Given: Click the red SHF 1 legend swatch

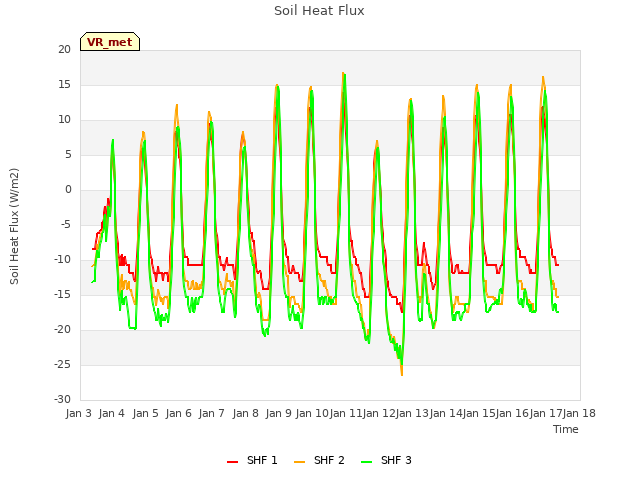Looking at the screenshot, I should [x=232, y=461].
